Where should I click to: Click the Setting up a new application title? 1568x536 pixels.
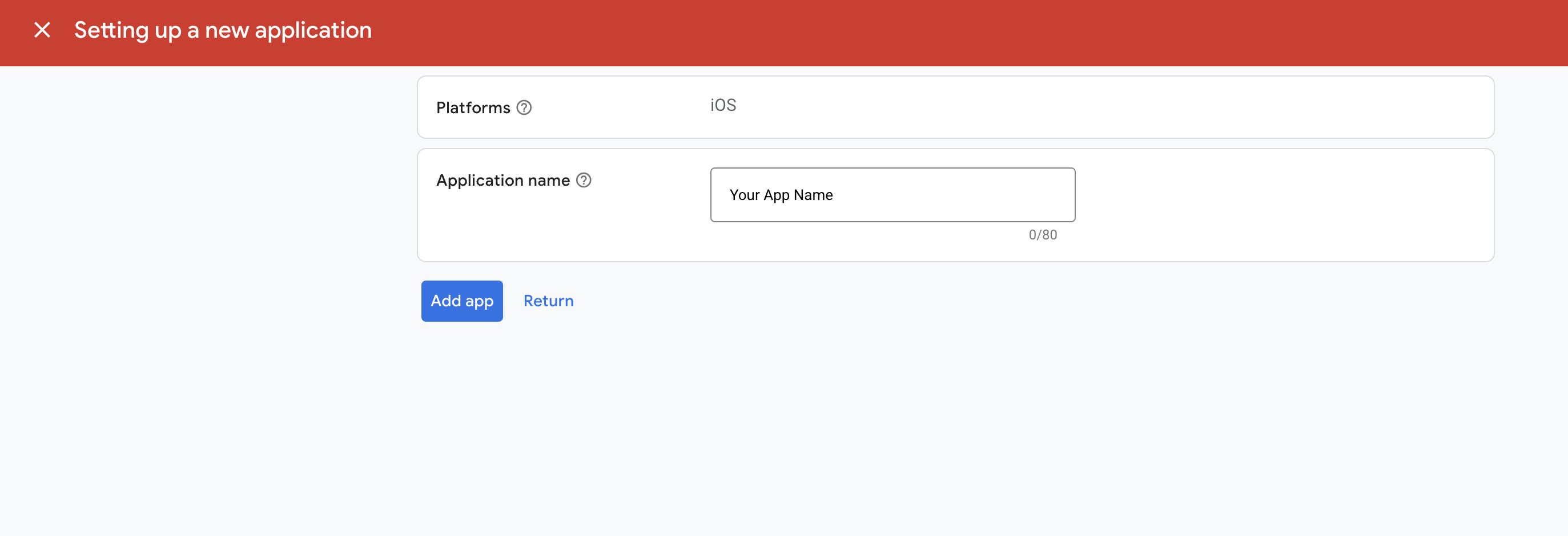pos(223,30)
